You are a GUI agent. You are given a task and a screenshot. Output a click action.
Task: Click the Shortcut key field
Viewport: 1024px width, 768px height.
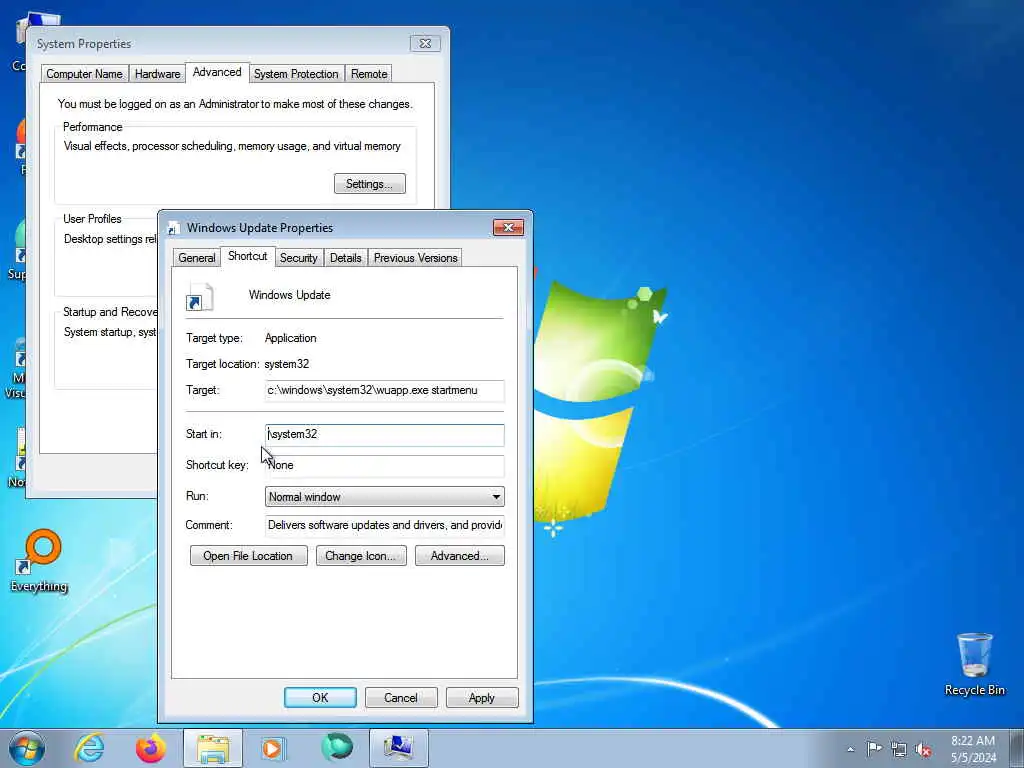tap(385, 465)
